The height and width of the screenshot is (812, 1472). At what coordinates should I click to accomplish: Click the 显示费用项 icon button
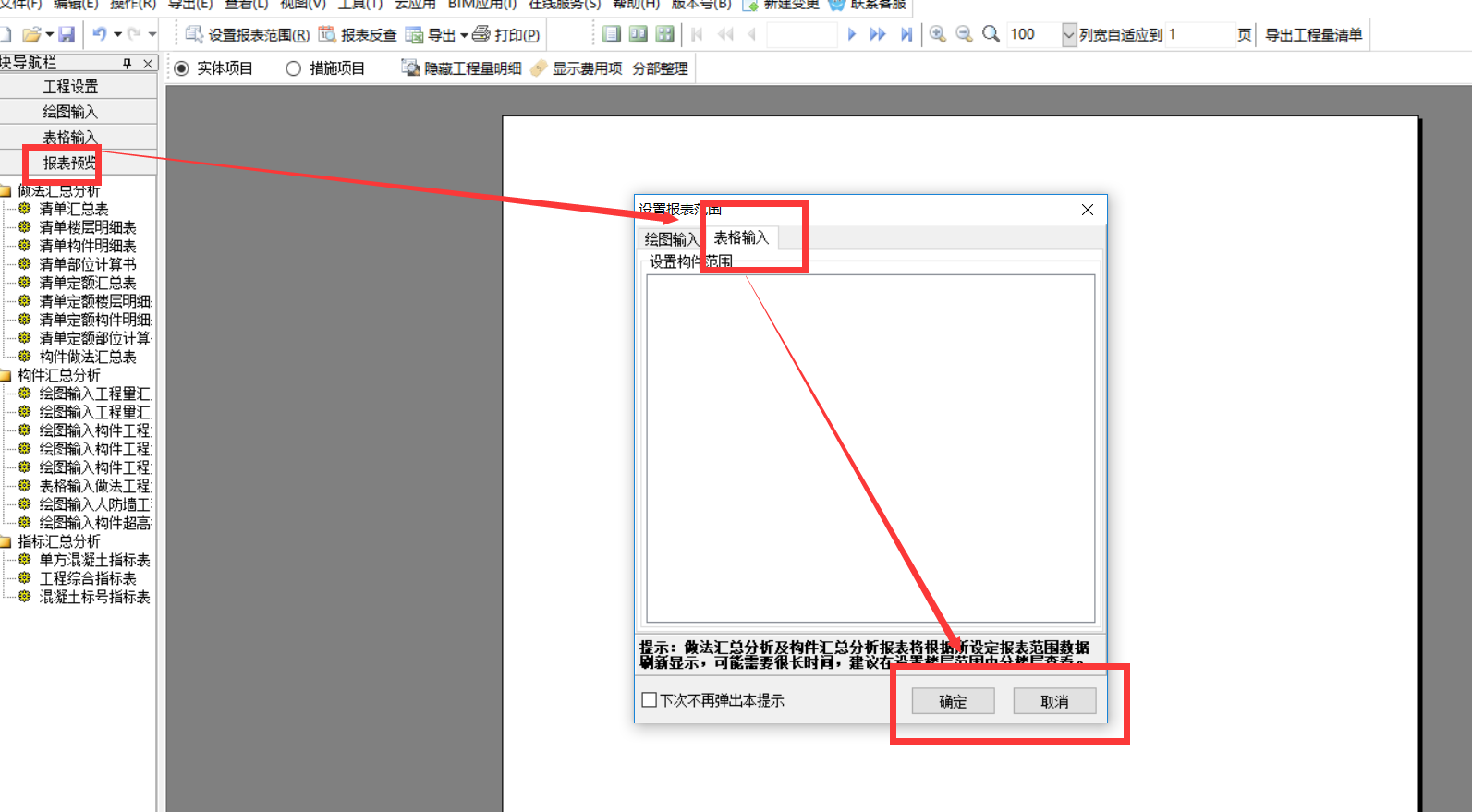point(577,68)
